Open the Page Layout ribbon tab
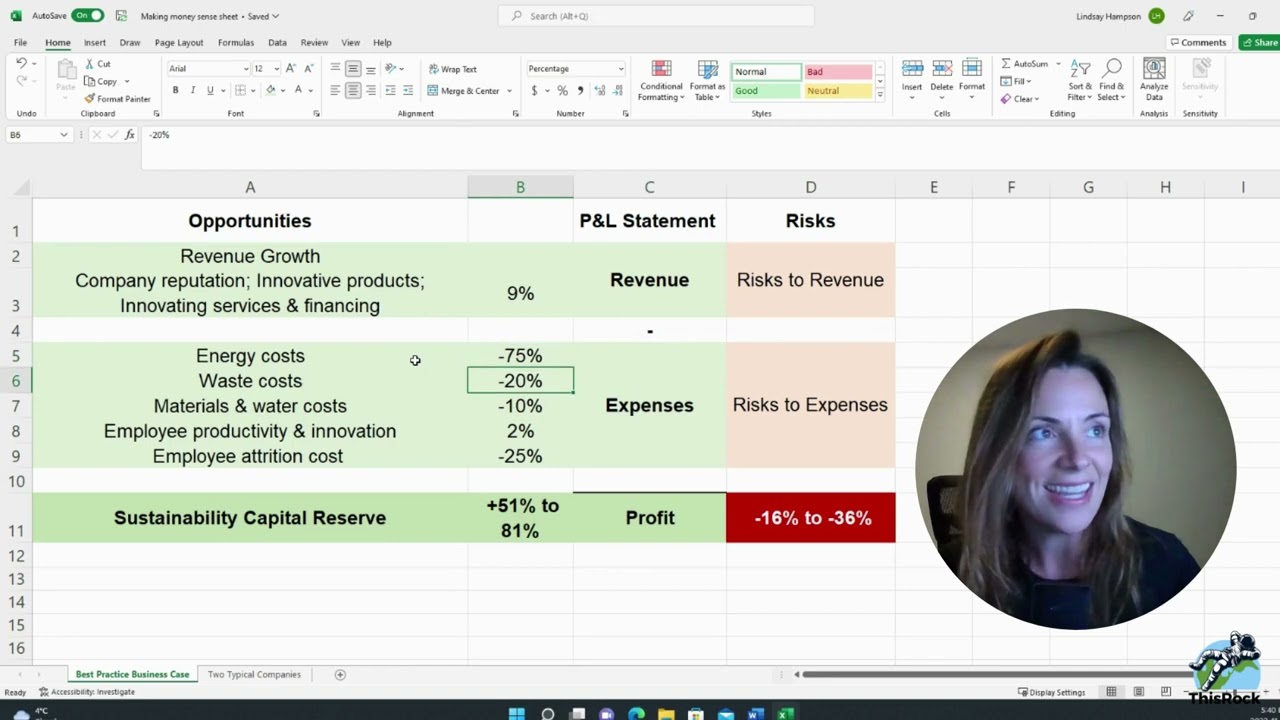 (x=179, y=43)
